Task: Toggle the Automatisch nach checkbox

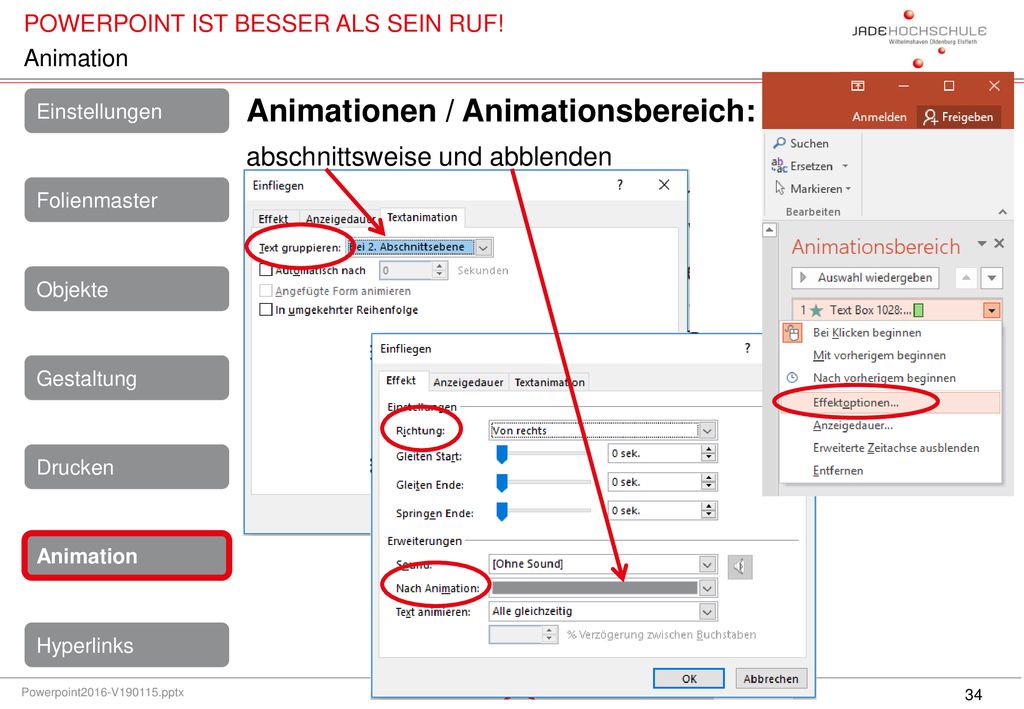Action: point(266,270)
